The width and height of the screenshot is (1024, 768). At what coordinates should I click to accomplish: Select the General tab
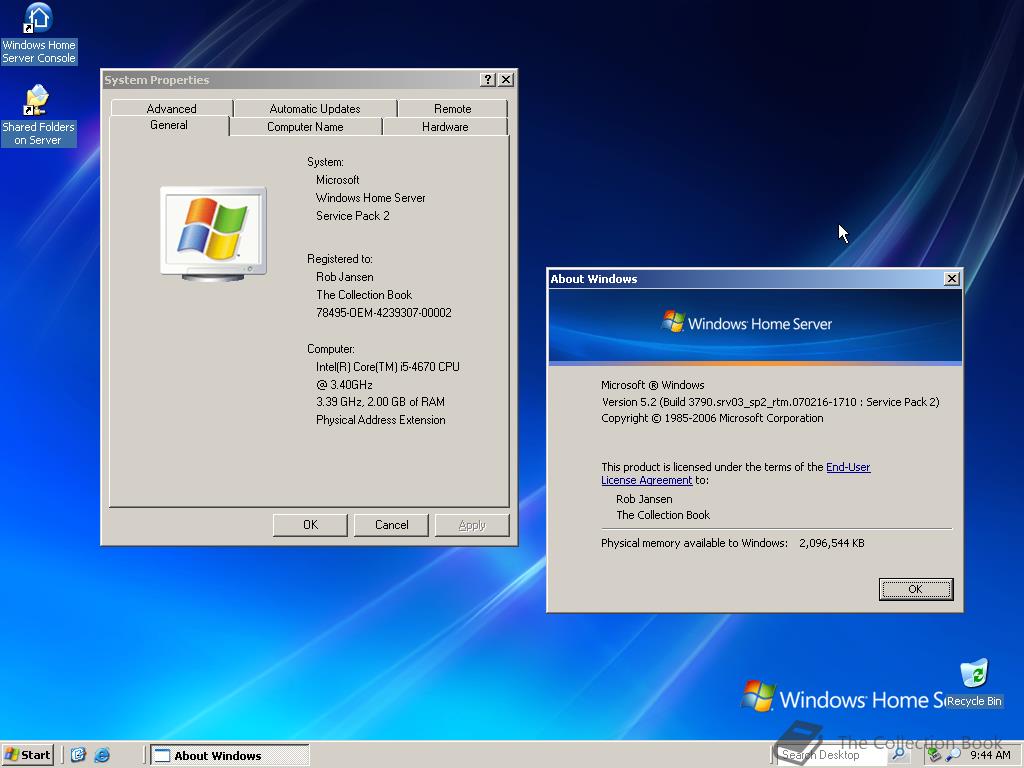click(x=169, y=125)
